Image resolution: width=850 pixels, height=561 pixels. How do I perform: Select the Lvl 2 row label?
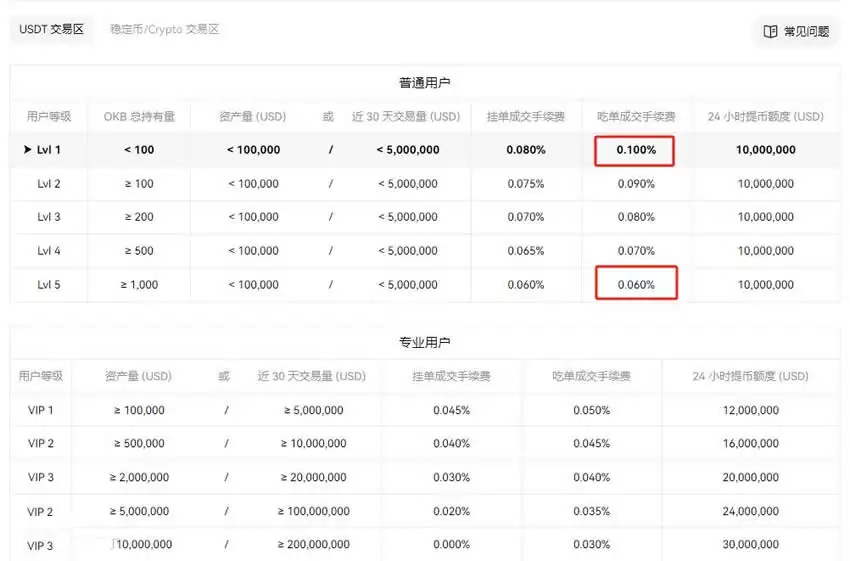click(49, 184)
